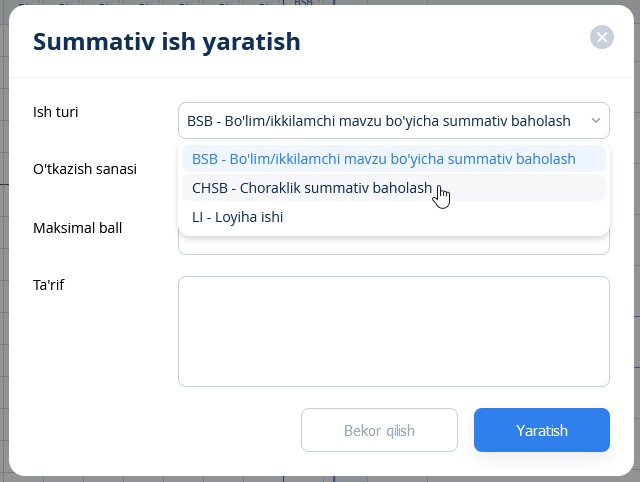Click the Ta'rif field label
The width and height of the screenshot is (640, 482).
point(48,285)
